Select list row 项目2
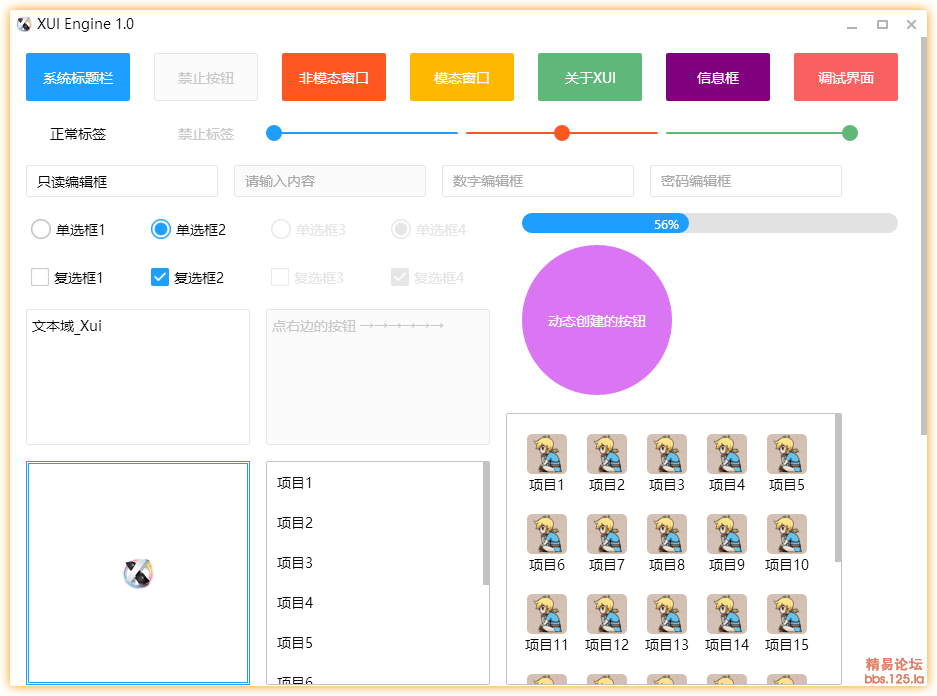 tap(375, 523)
